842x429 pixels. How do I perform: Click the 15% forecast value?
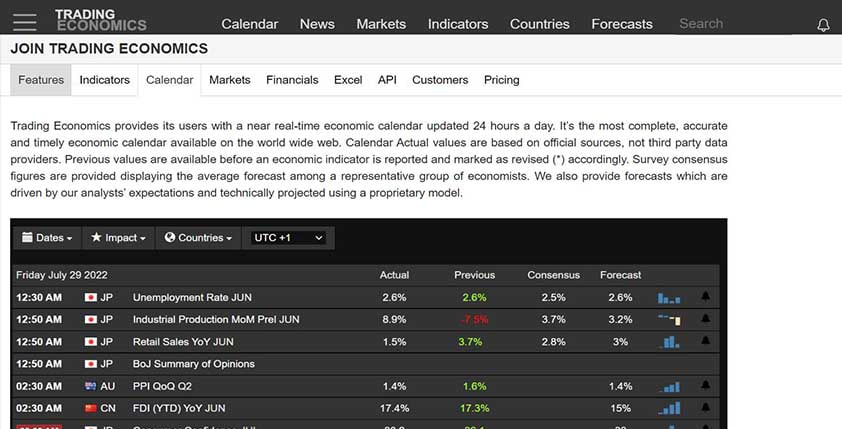click(x=621, y=408)
